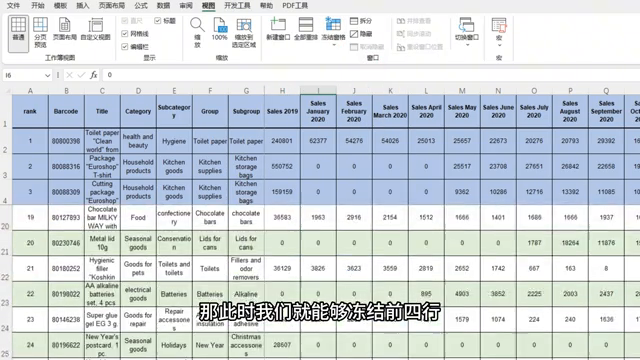Switch to the 帮助 Help tab

point(267,6)
